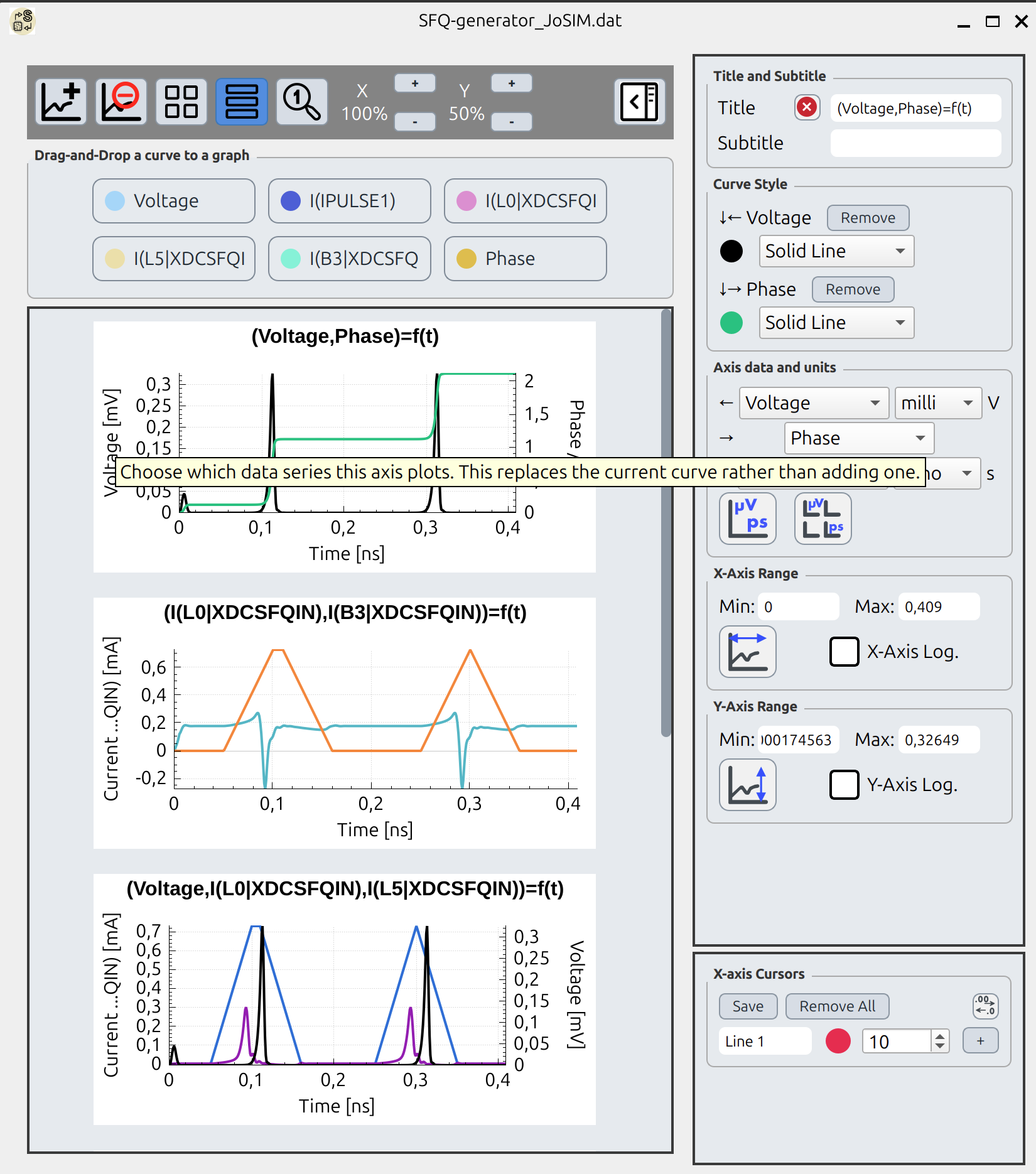This screenshot has width=1036, height=1174.
Task: Open green color swatch for Phase
Action: tap(731, 323)
